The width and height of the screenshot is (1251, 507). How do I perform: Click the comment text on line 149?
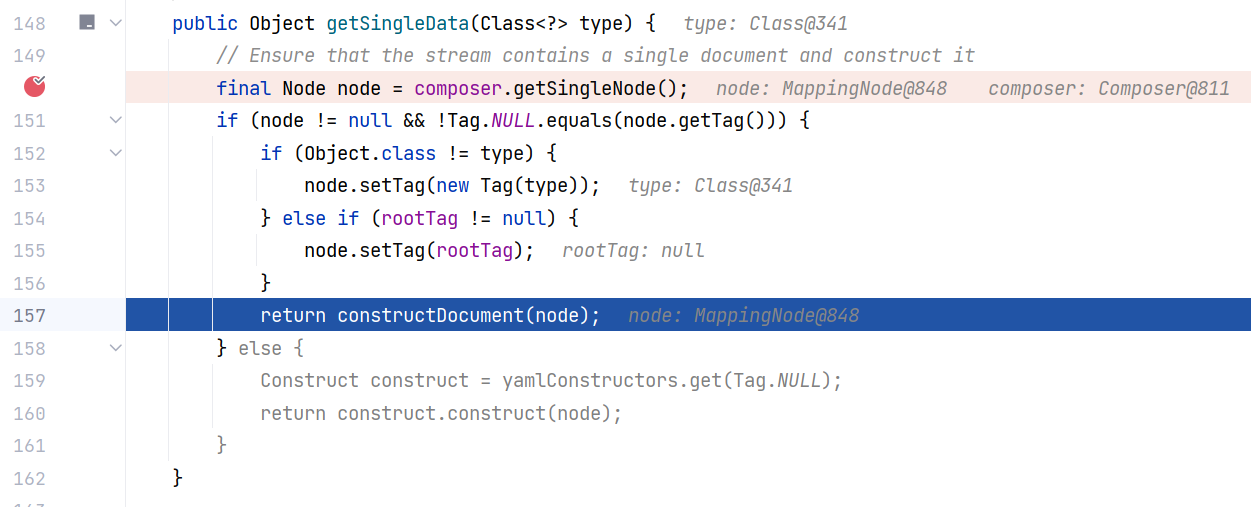(x=596, y=55)
